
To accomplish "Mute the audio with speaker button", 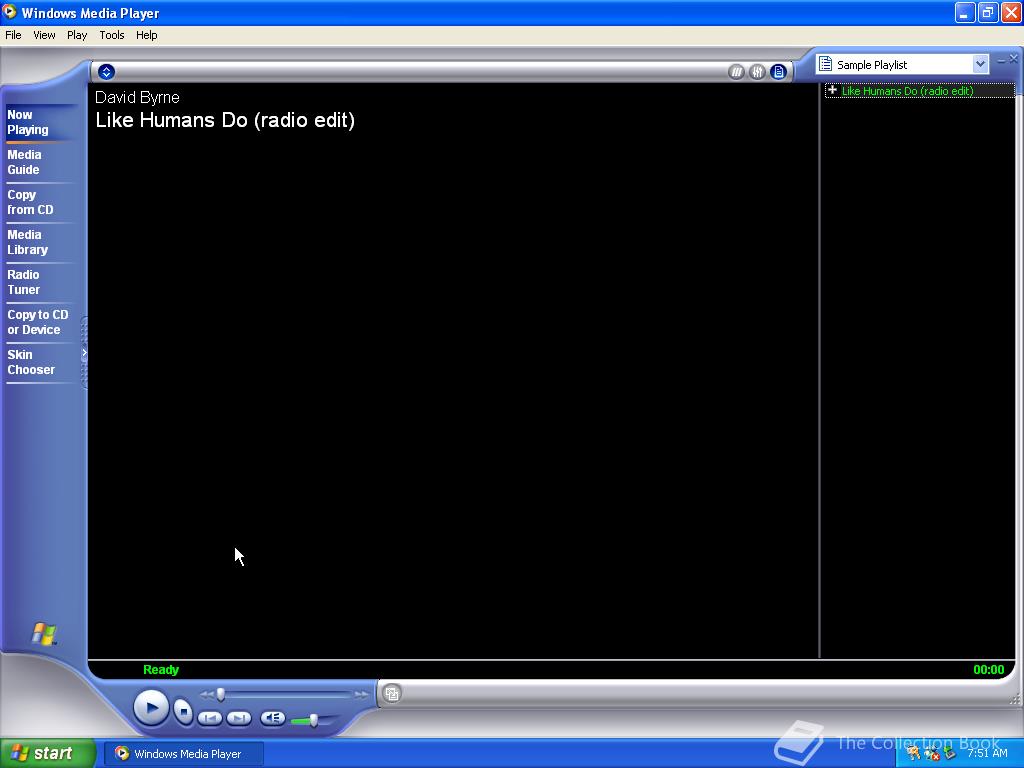I will (272, 718).
